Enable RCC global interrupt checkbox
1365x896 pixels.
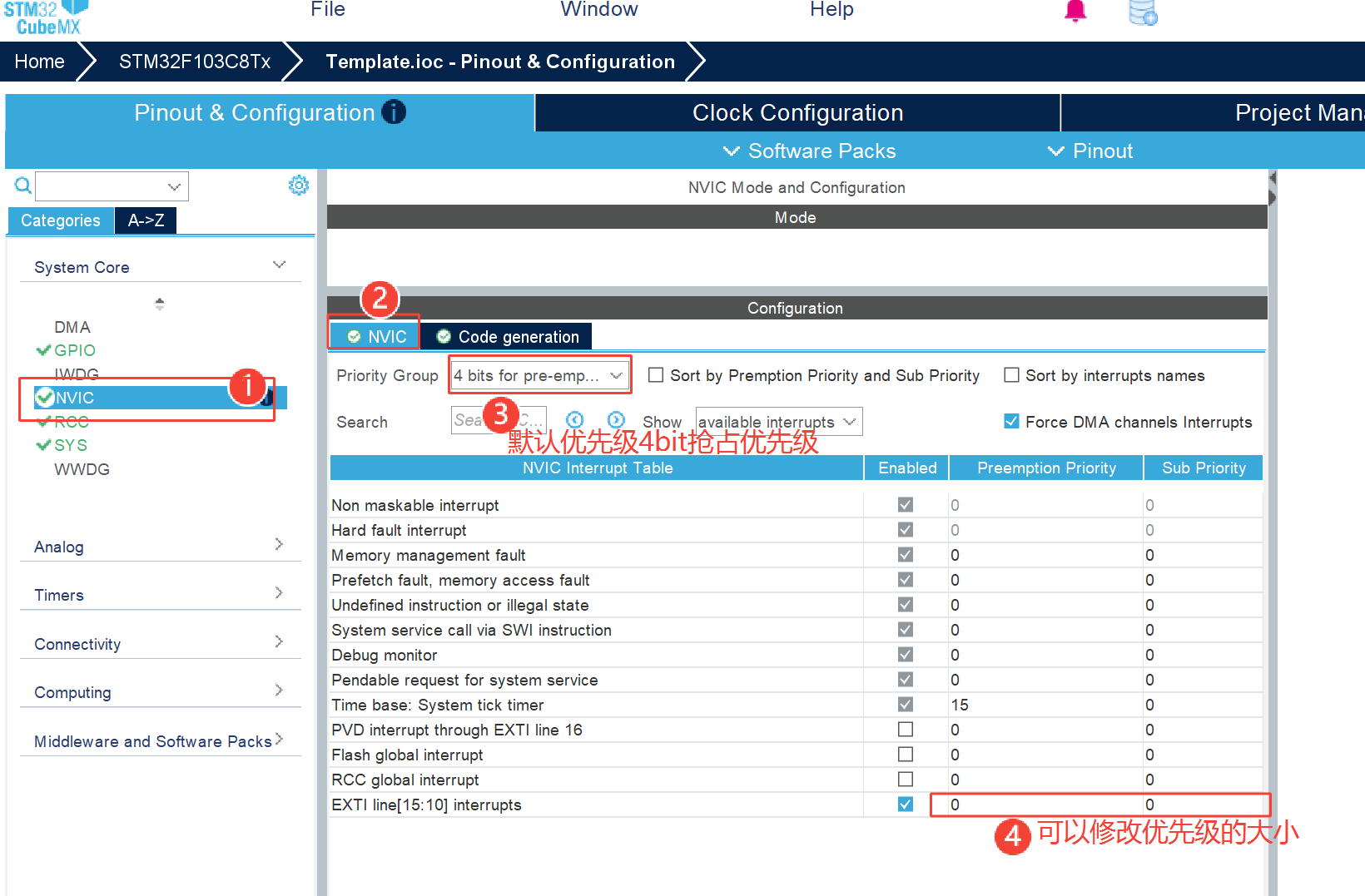coord(906,779)
